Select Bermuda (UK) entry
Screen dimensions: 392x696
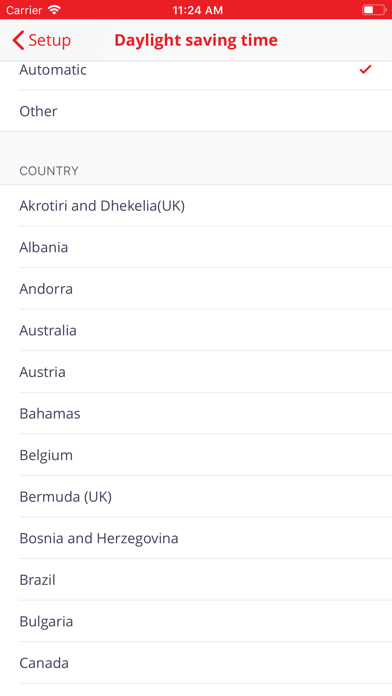196,497
